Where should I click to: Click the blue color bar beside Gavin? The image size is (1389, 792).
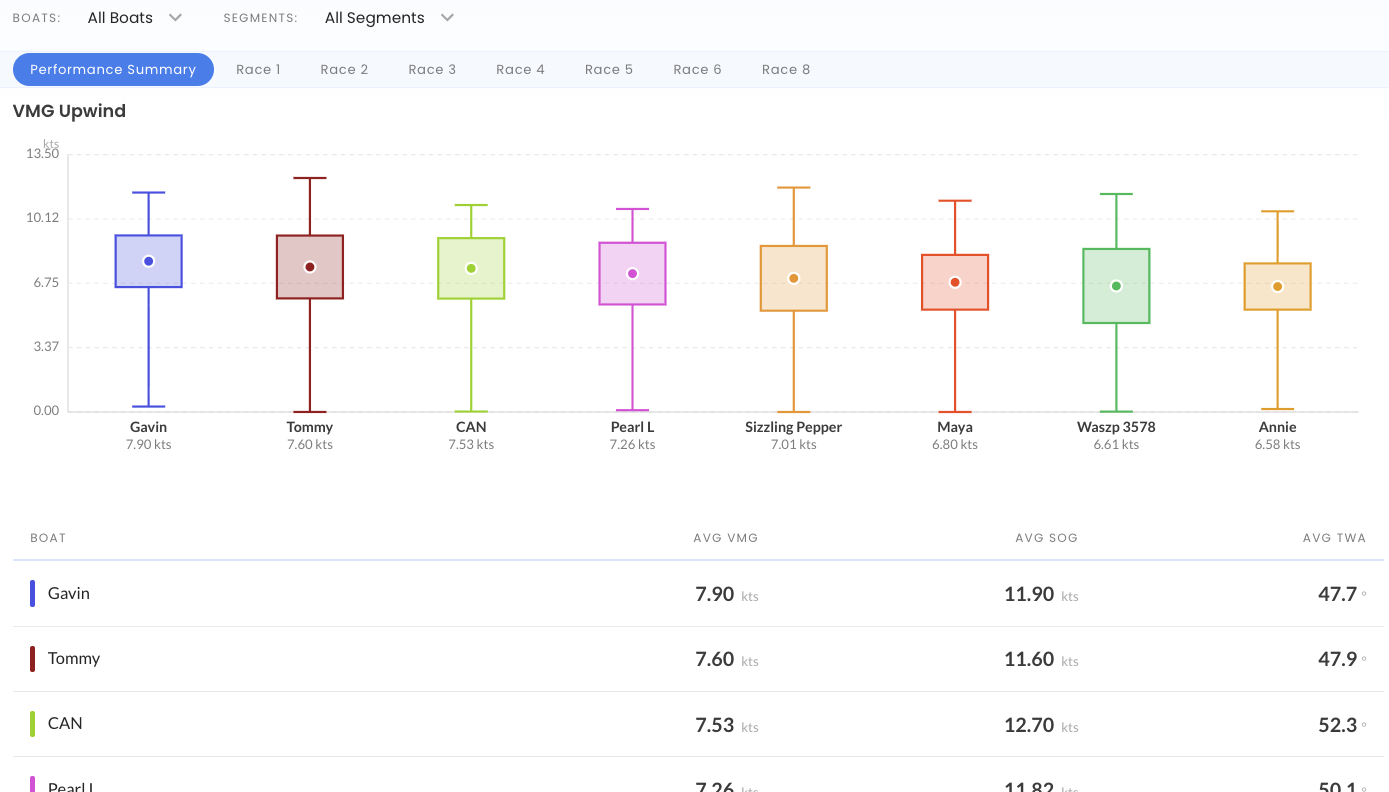(x=33, y=594)
